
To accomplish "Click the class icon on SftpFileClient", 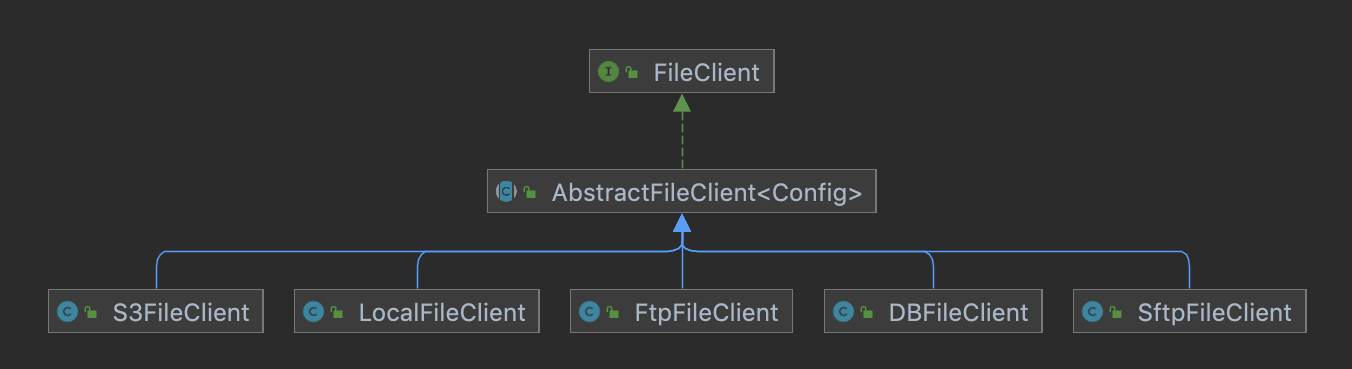I will [x=1092, y=312].
